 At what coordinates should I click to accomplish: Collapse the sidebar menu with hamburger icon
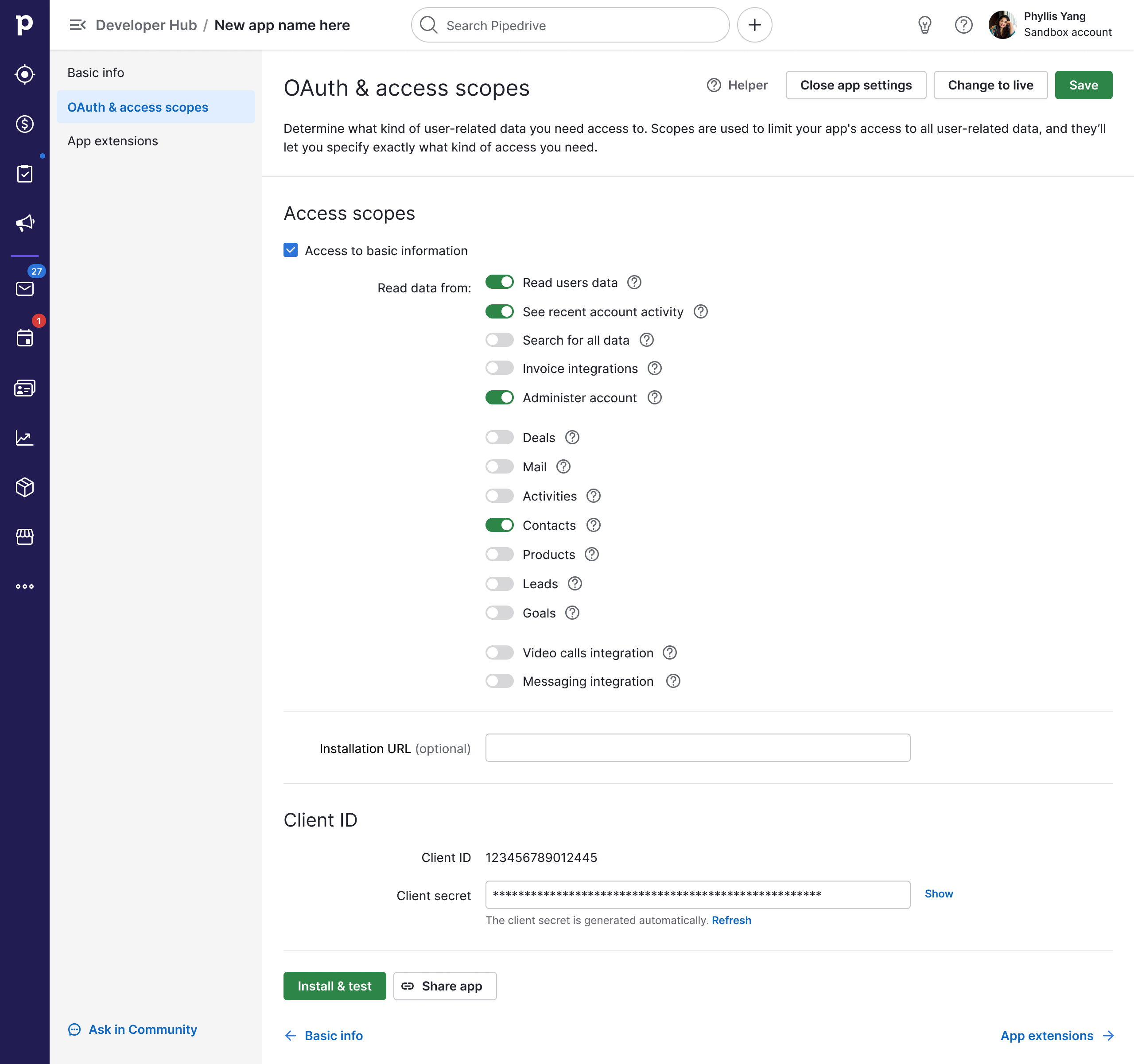click(x=77, y=25)
